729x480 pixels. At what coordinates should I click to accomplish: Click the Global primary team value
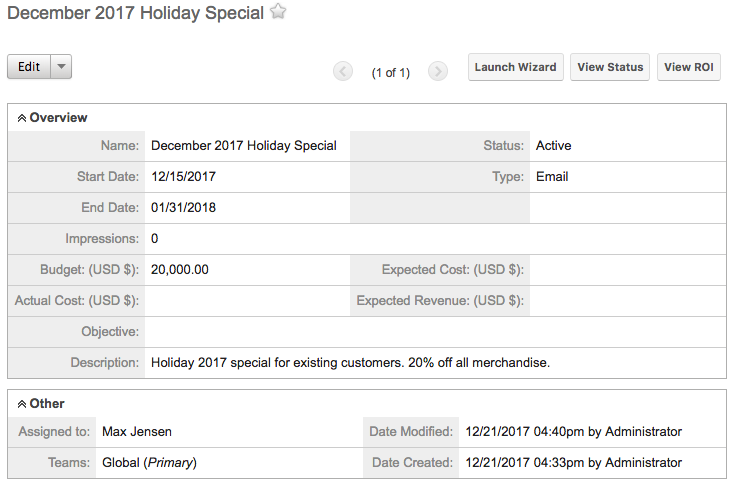(149, 463)
